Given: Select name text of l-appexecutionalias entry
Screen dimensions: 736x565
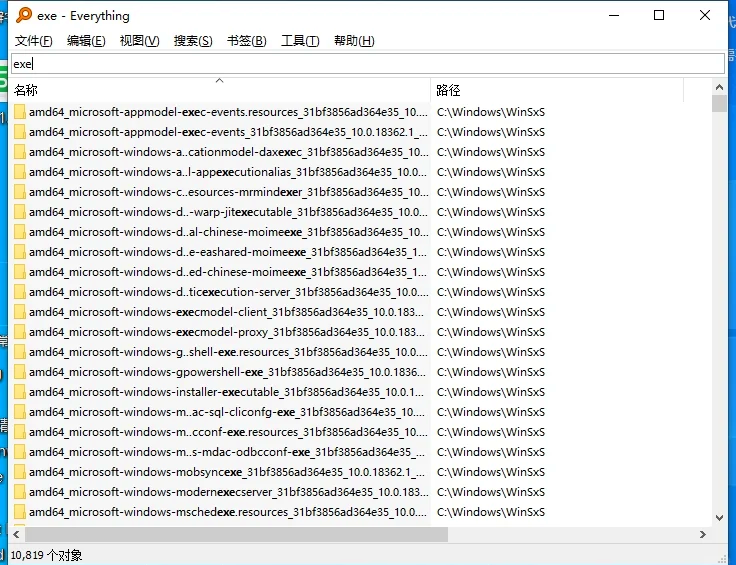Looking at the screenshot, I should click(x=228, y=172).
